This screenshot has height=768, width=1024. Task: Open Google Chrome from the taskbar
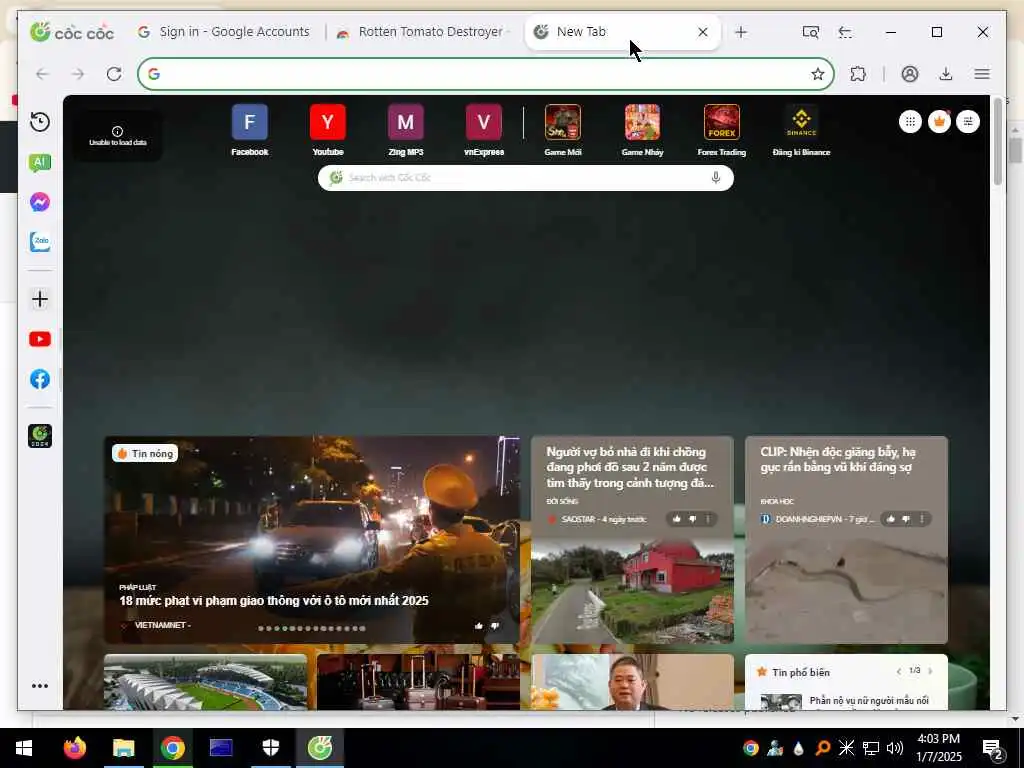tap(172, 748)
